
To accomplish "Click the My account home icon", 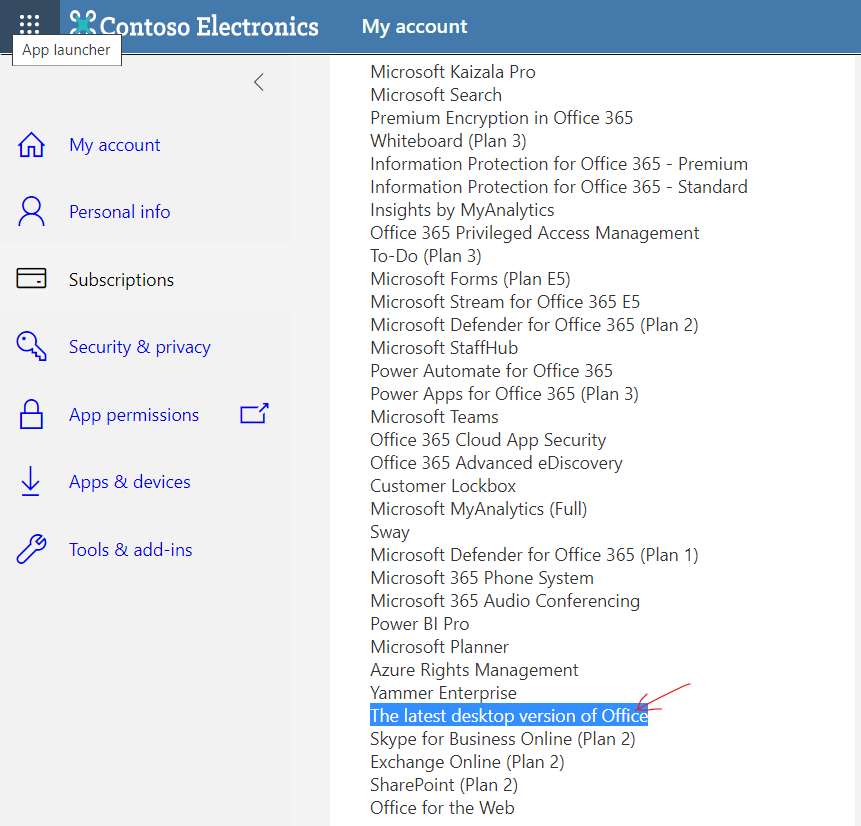I will (x=31, y=145).
